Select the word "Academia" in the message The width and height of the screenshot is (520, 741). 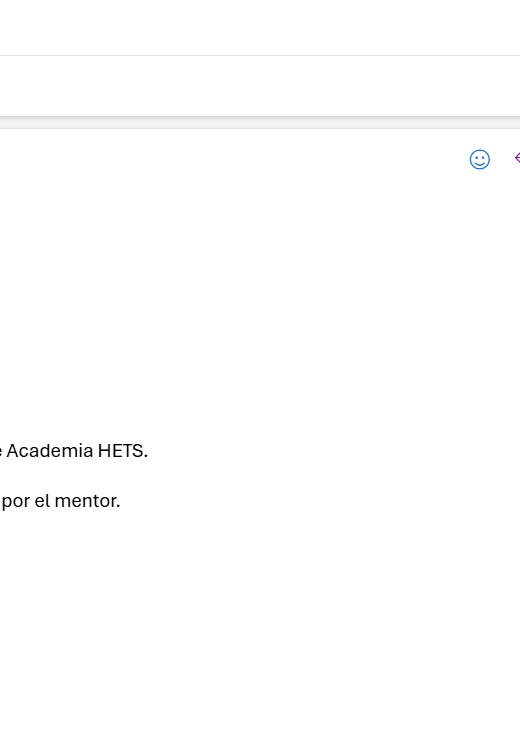[50, 451]
